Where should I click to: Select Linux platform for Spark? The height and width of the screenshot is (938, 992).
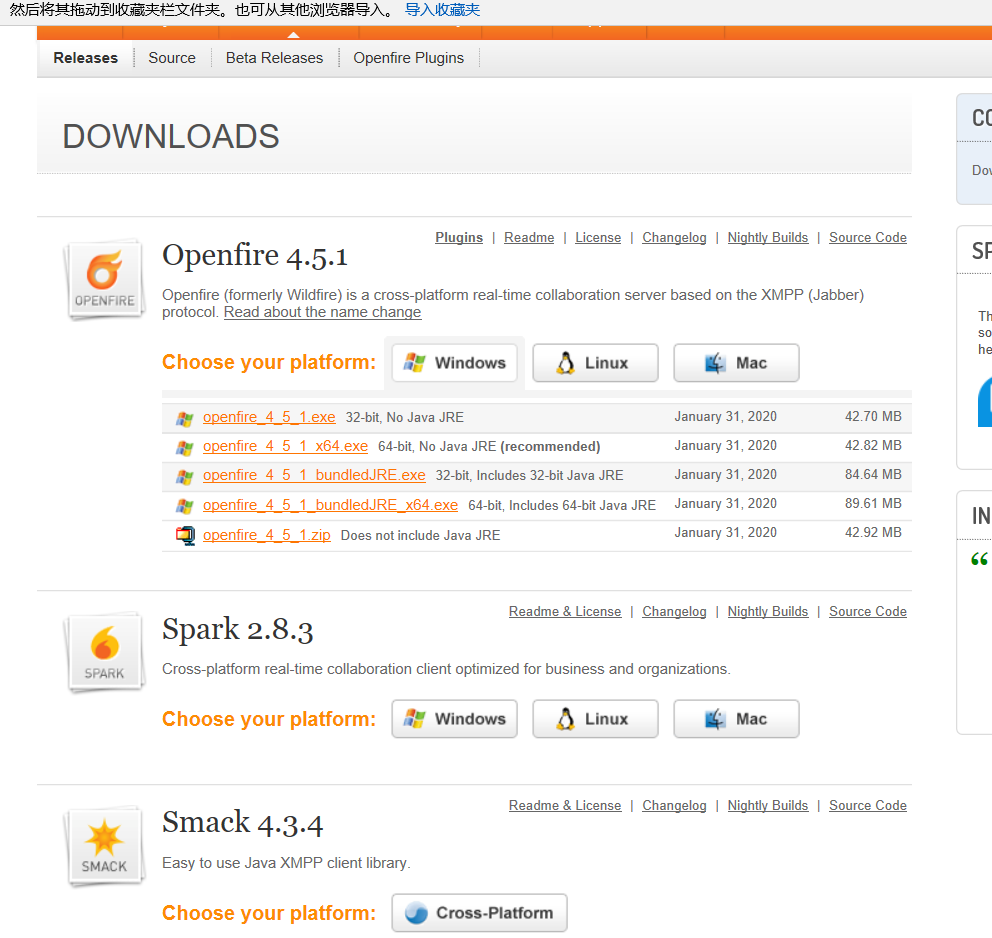(x=595, y=719)
